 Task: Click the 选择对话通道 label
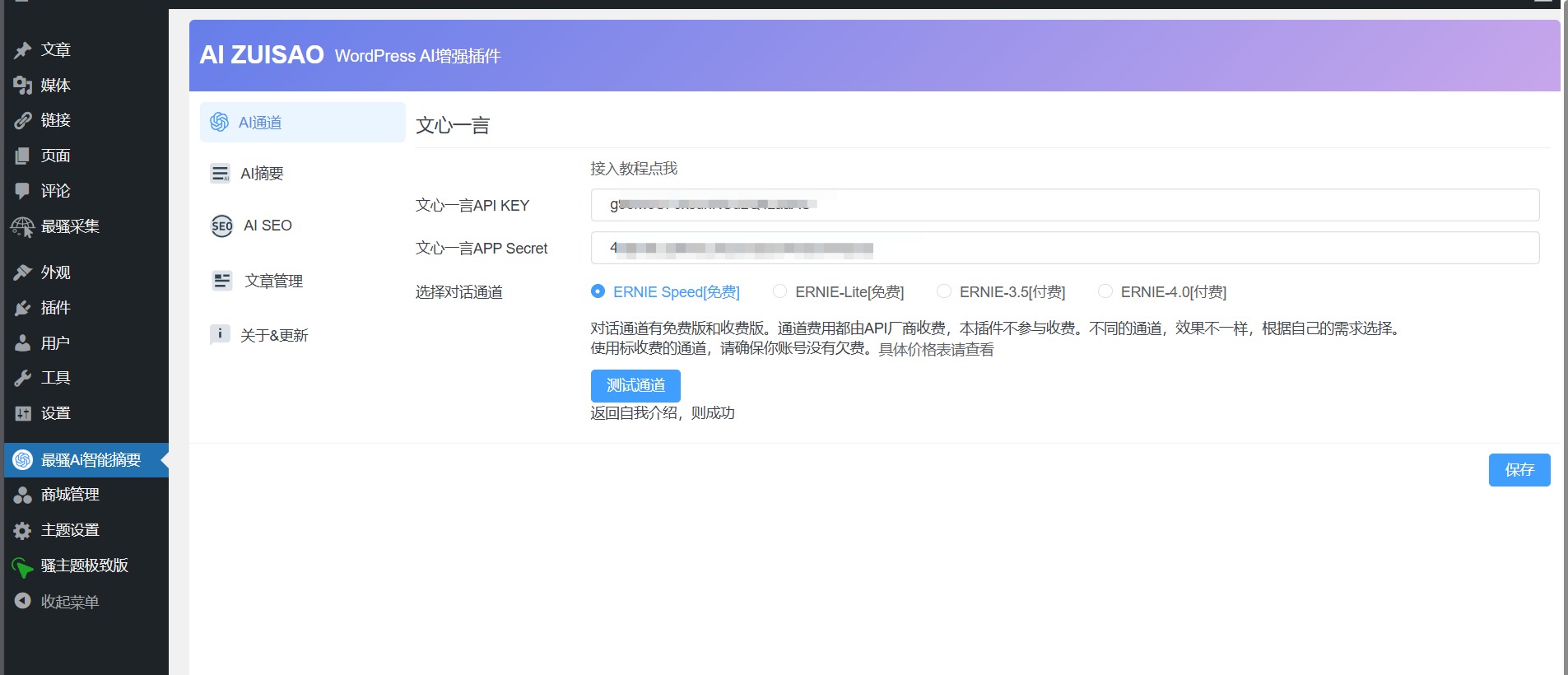pyautogui.click(x=459, y=292)
